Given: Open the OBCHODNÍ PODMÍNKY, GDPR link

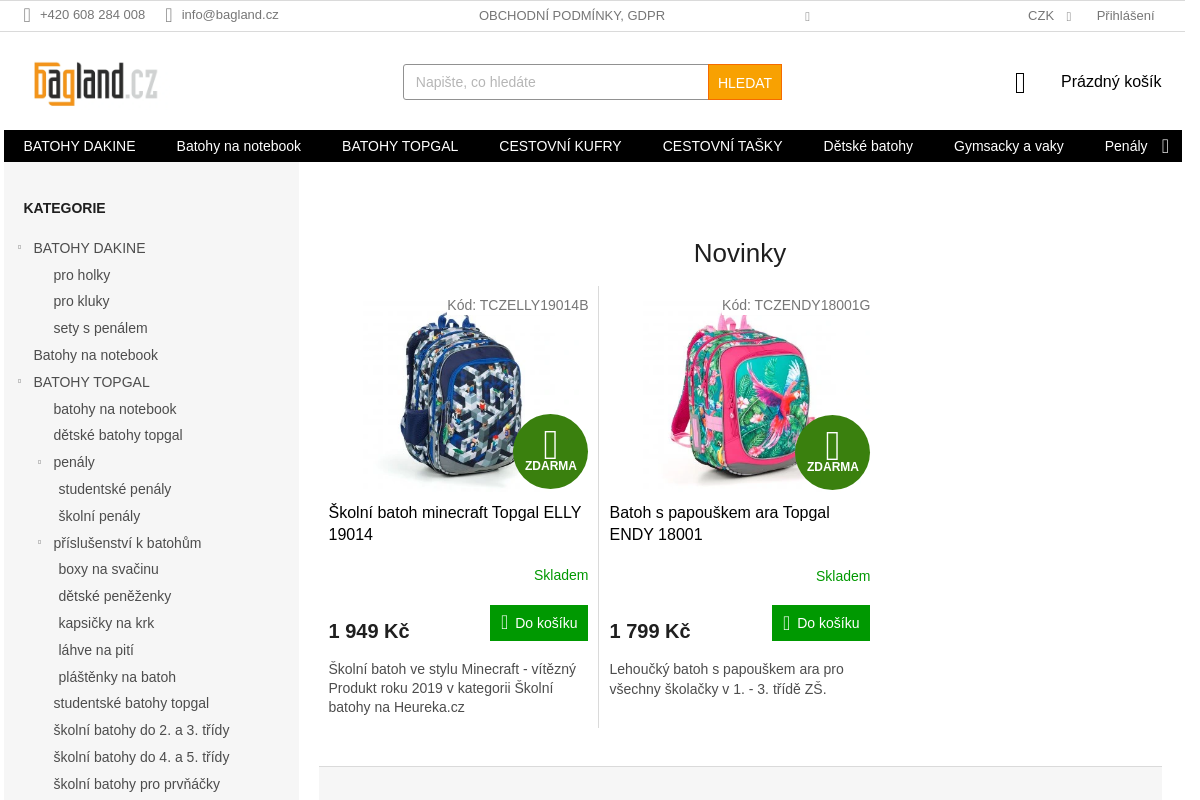Looking at the screenshot, I should (571, 15).
